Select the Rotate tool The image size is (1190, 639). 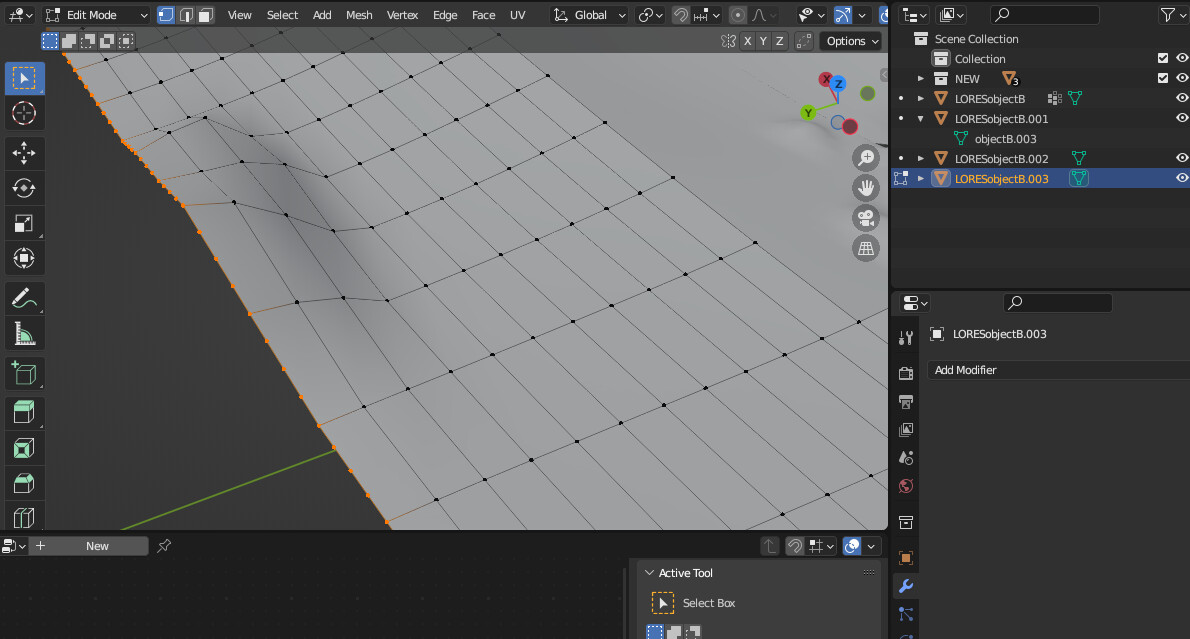click(x=24, y=188)
